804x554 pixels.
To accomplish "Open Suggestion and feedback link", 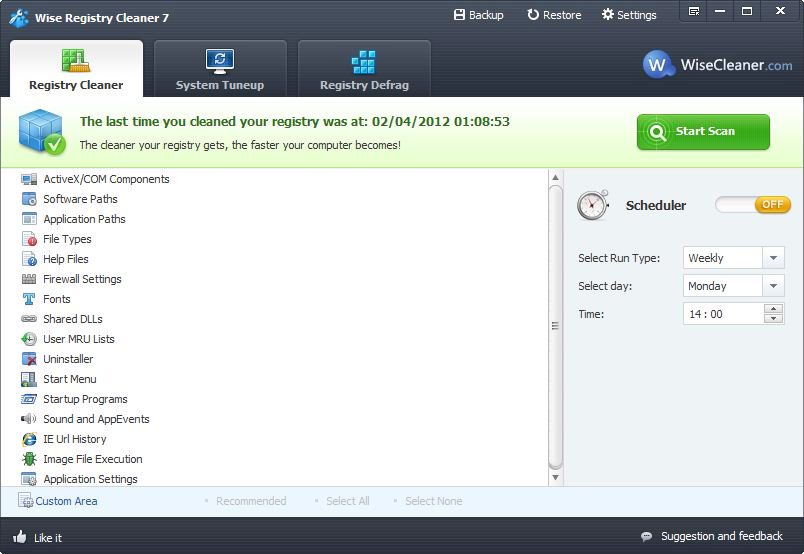I will click(x=721, y=536).
